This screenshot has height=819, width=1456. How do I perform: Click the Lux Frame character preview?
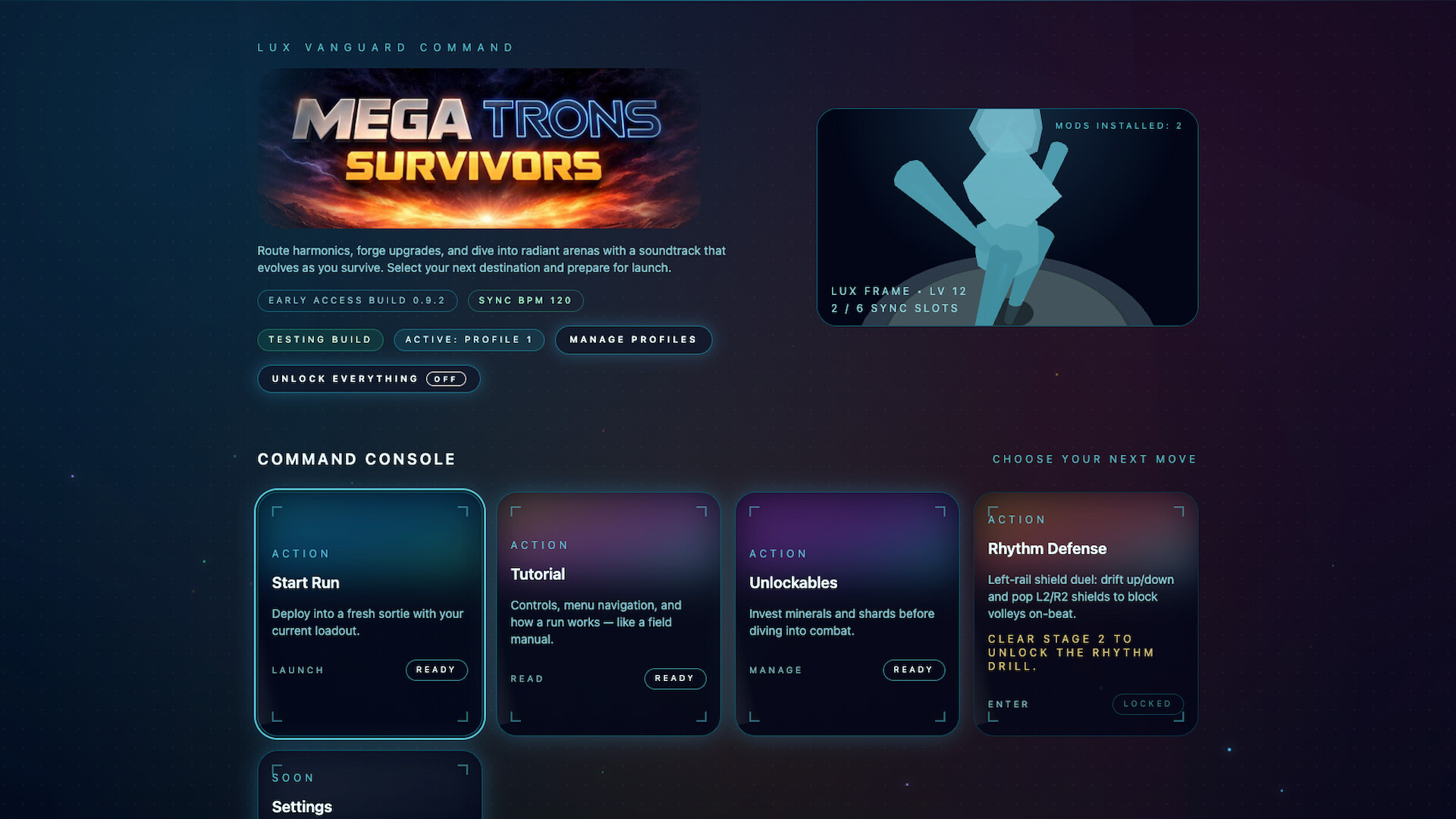pyautogui.click(x=1007, y=218)
